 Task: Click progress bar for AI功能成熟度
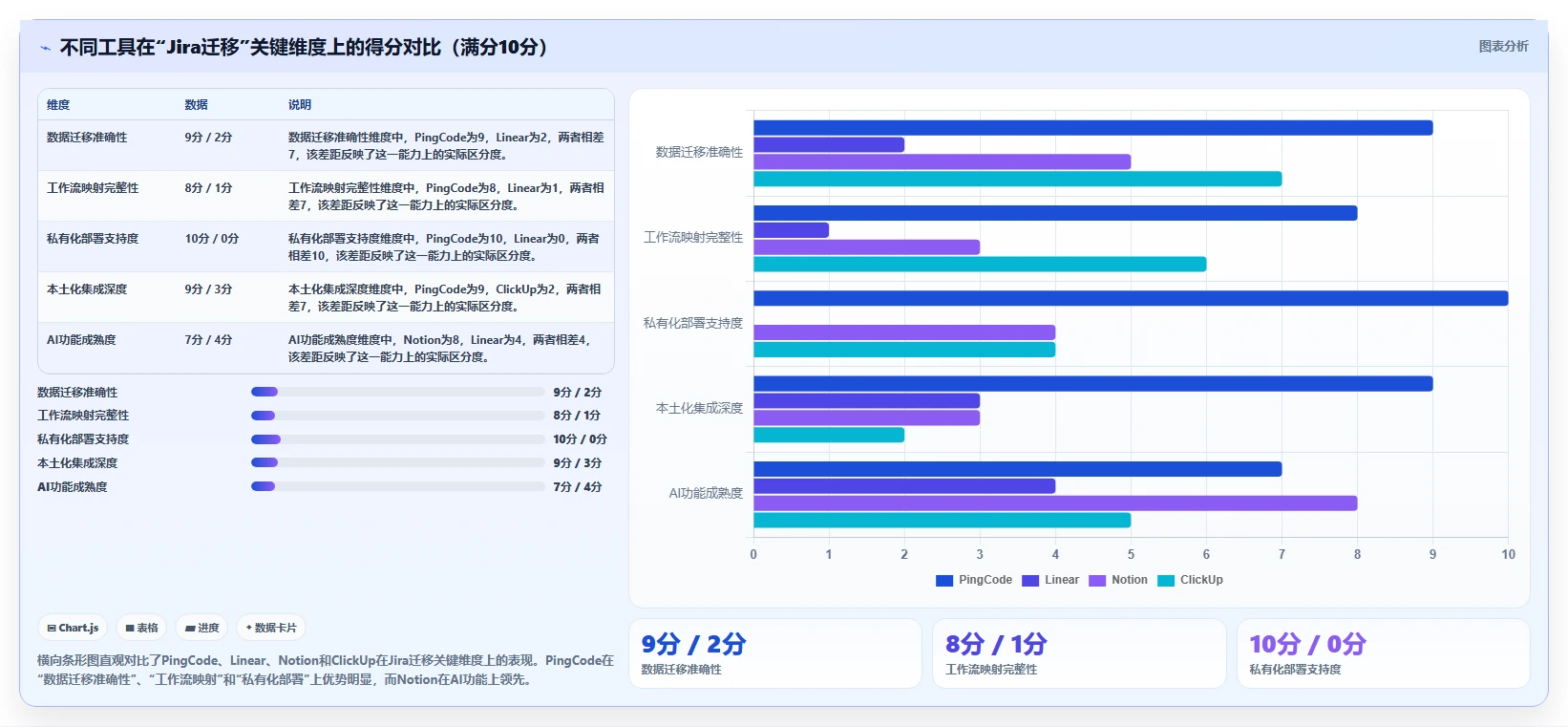(397, 486)
